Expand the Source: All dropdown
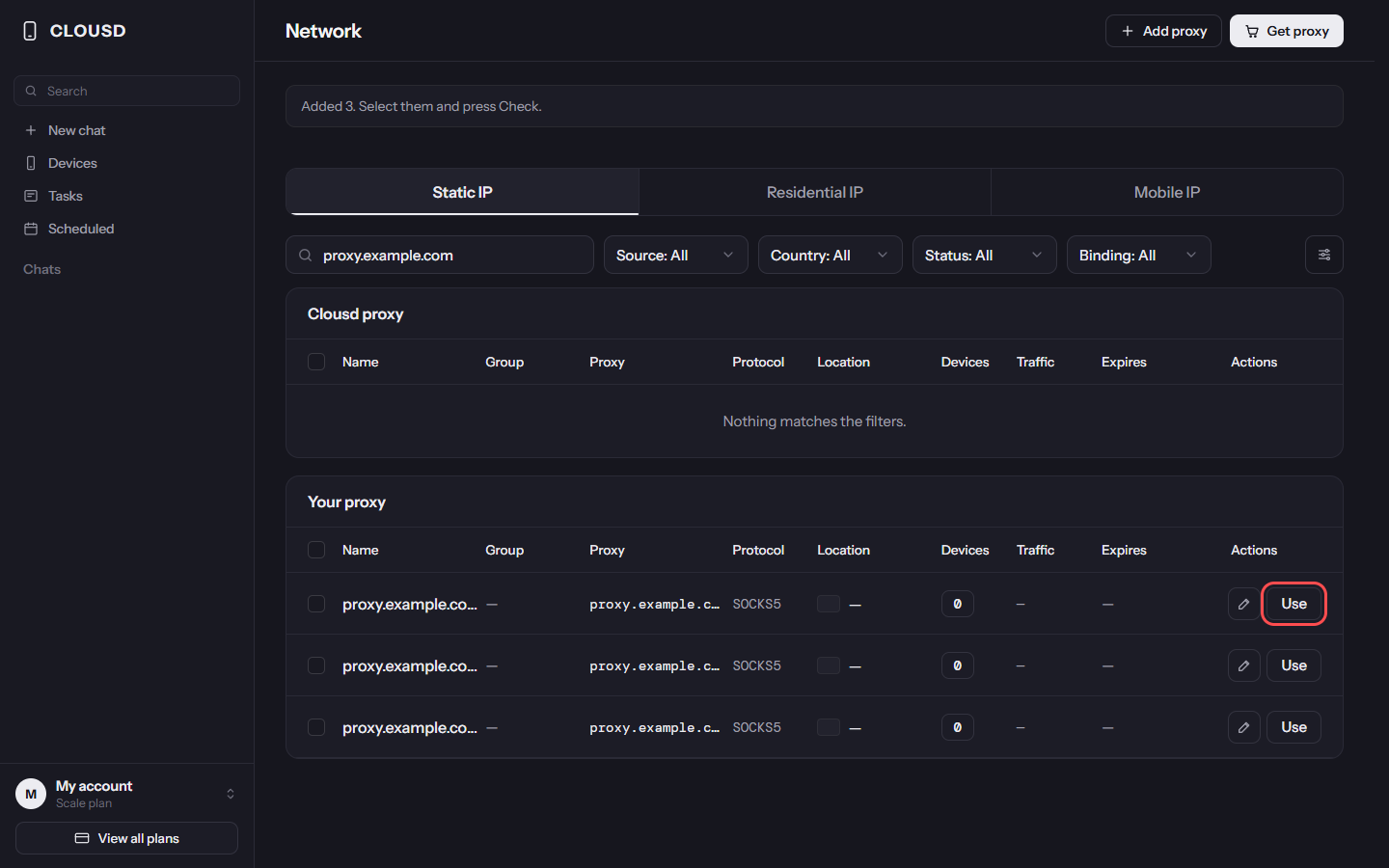The image size is (1389, 868). click(x=676, y=255)
